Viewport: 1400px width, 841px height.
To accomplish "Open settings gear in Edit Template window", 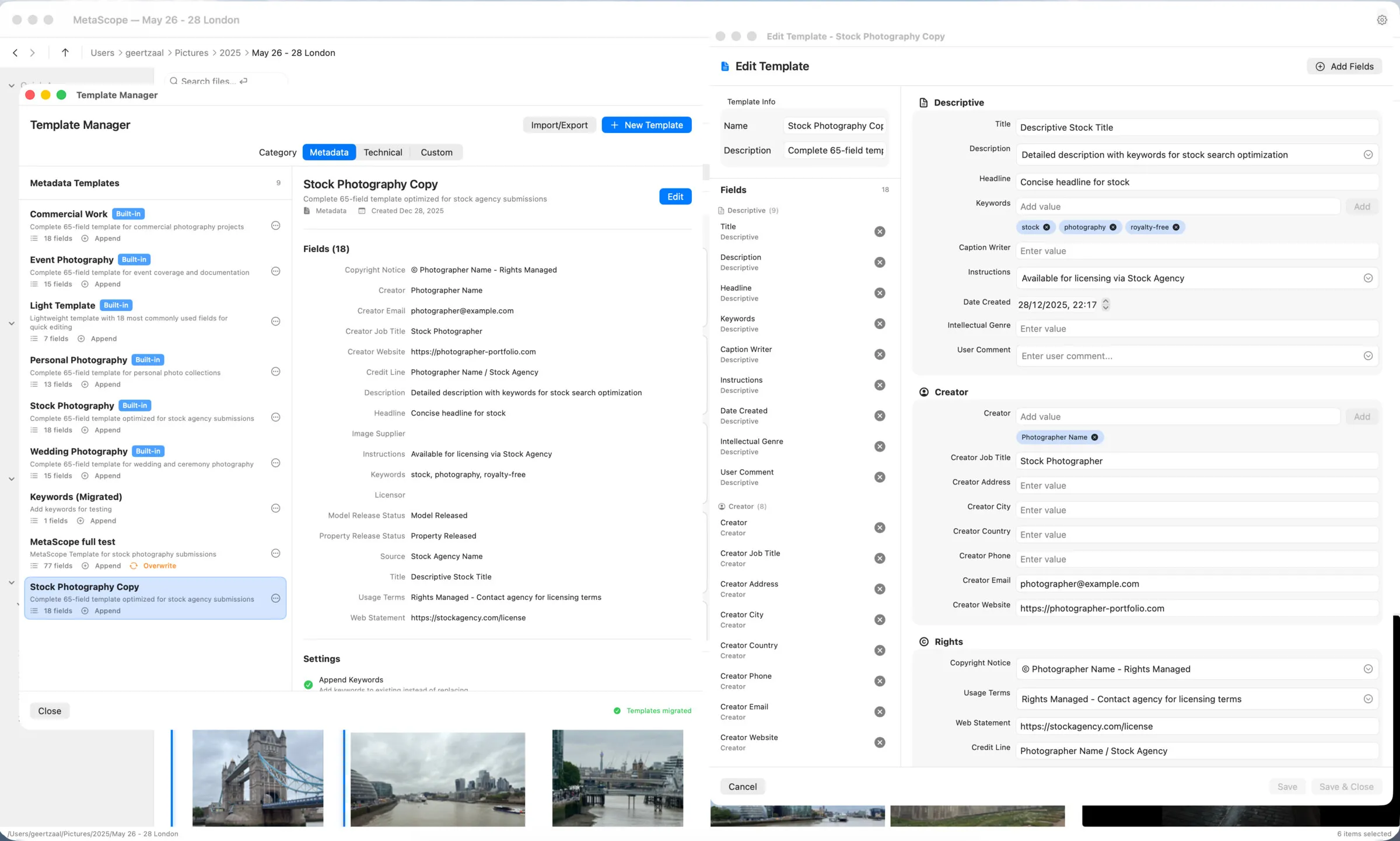I will [x=1382, y=19].
